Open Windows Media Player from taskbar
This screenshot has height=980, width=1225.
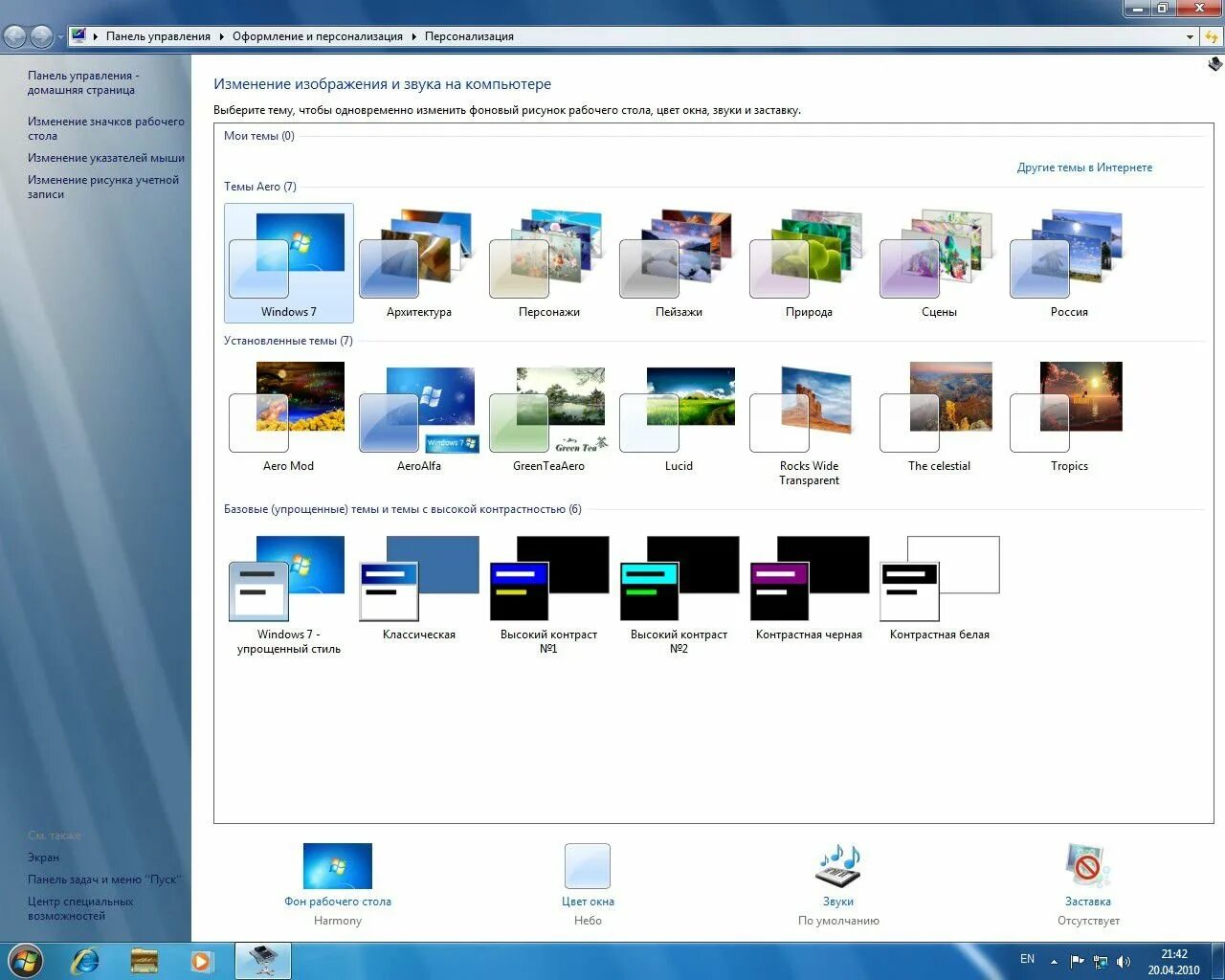pos(202,961)
